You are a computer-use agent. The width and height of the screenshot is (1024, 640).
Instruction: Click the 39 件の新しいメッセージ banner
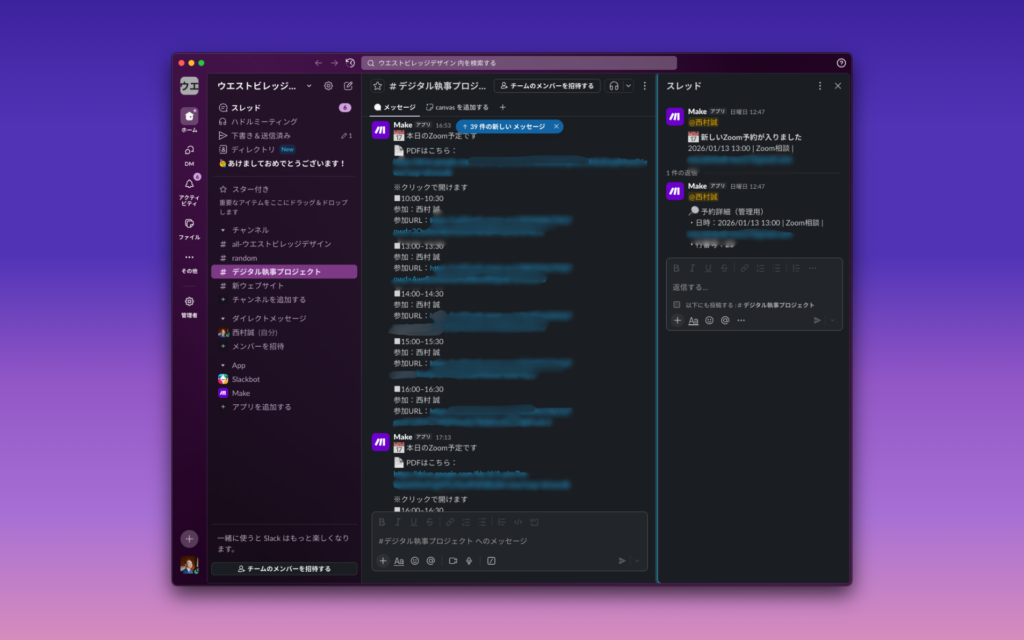[x=505, y=127]
